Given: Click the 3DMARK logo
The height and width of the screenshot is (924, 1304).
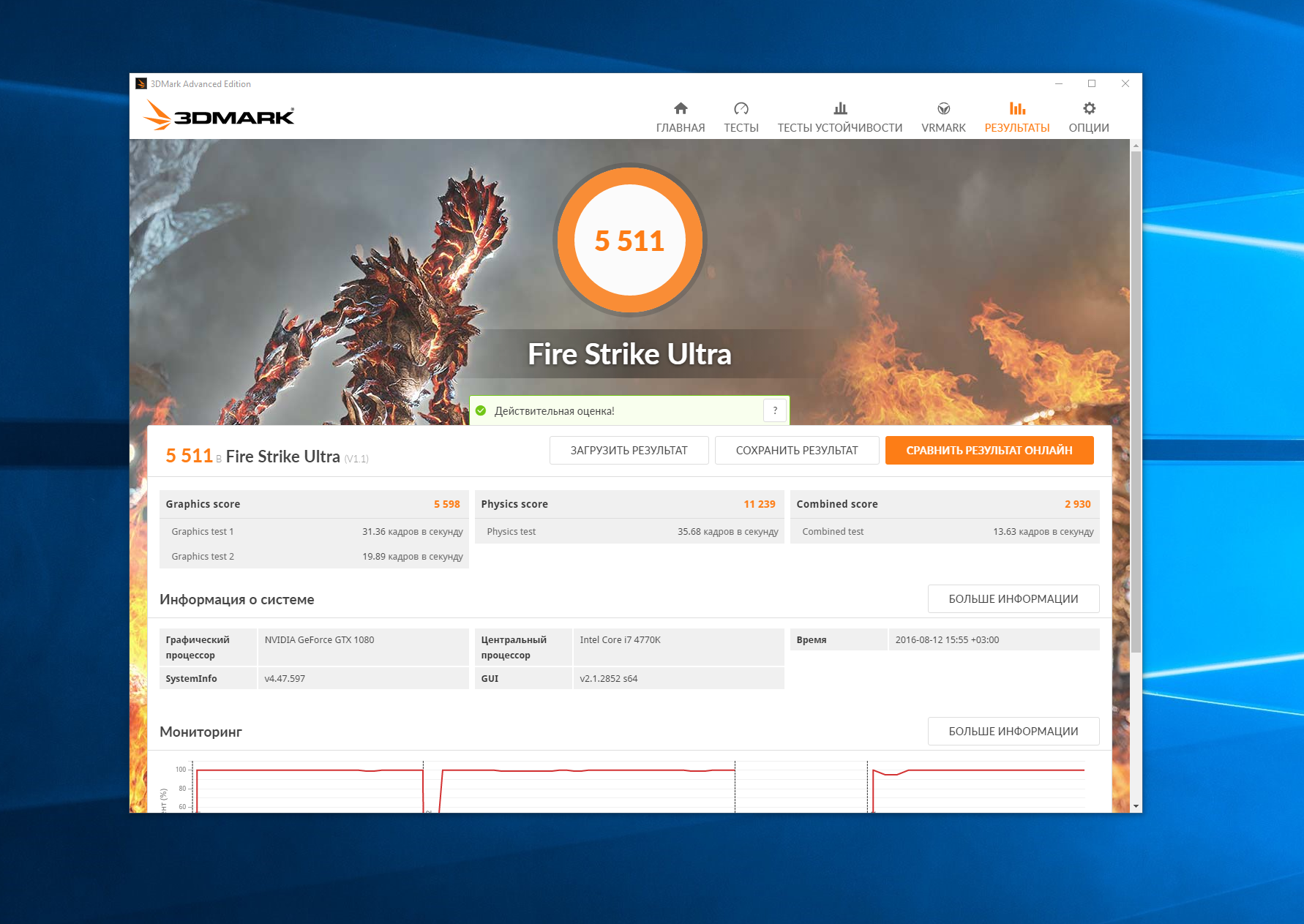Looking at the screenshot, I should click(x=219, y=116).
